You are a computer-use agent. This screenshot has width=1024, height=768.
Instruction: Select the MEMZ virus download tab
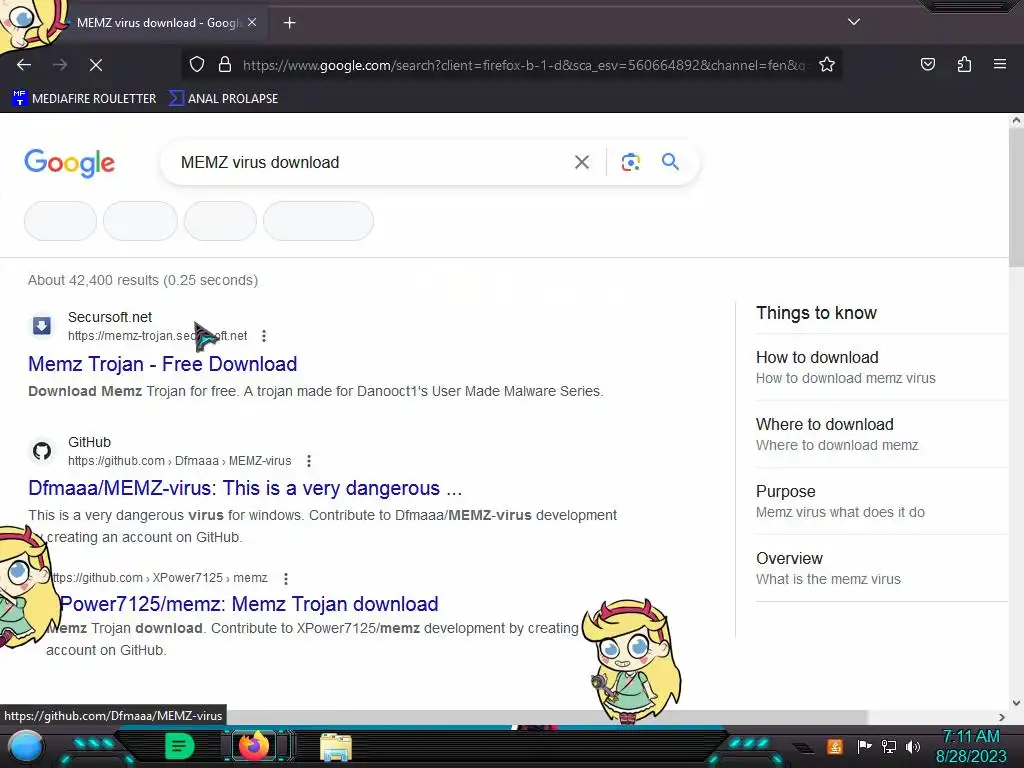pos(157,23)
